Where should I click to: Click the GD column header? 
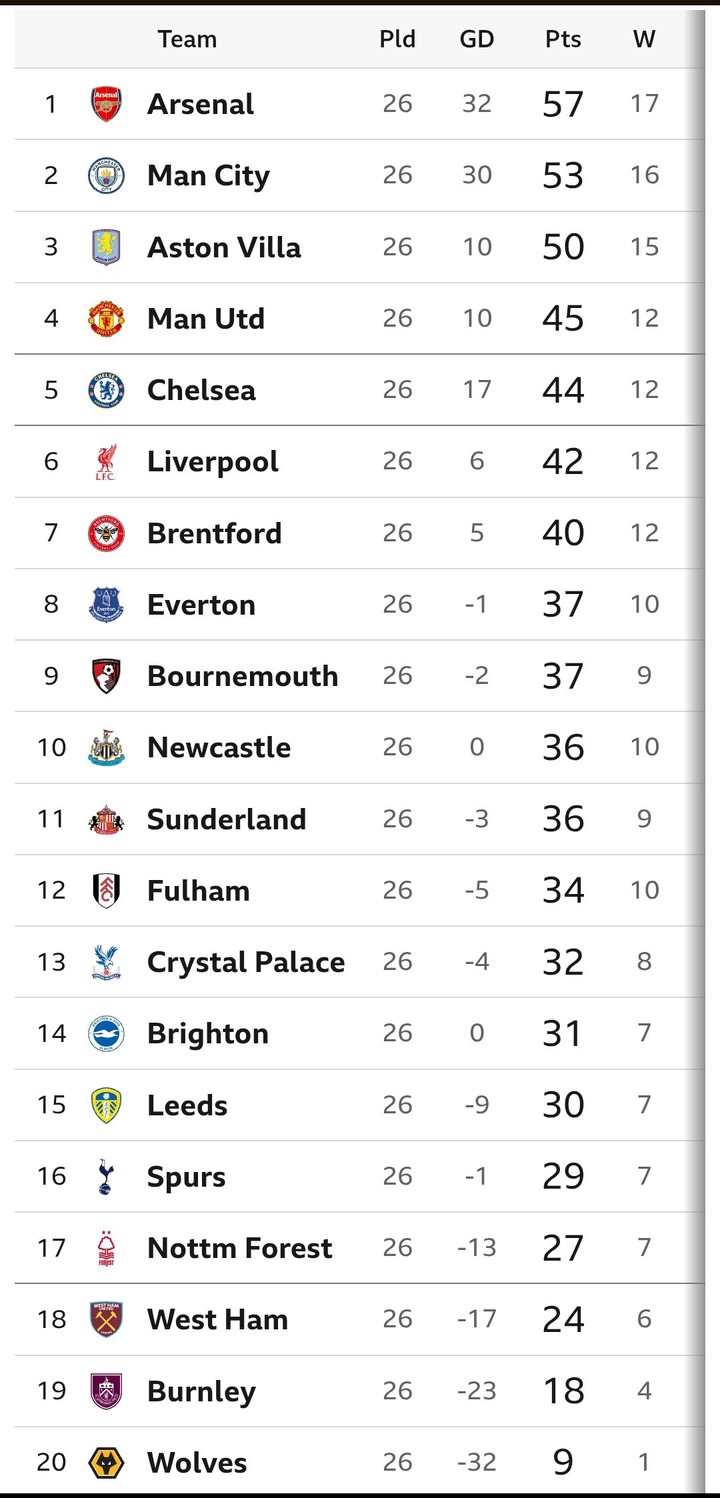pos(477,39)
